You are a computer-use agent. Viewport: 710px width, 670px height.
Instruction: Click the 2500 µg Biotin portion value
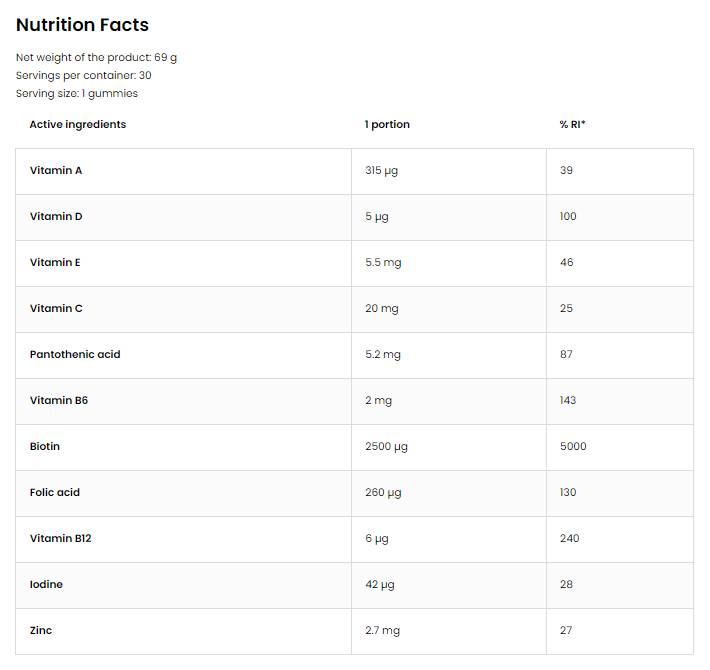tap(386, 447)
